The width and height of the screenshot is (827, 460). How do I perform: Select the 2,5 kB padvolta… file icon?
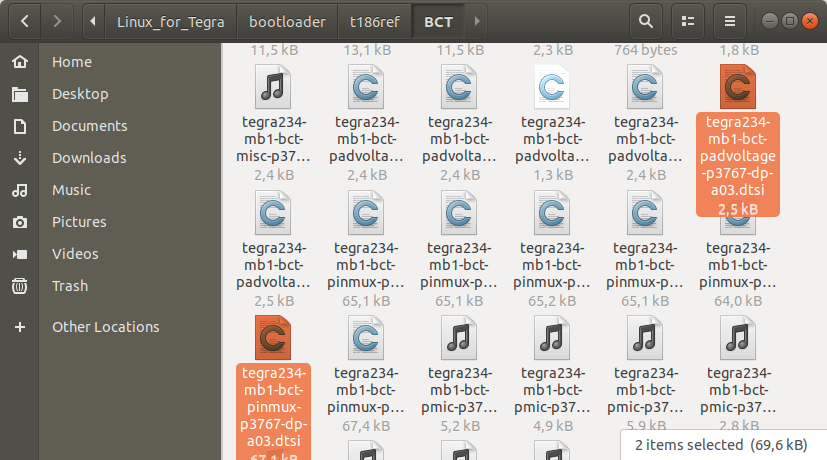[273, 213]
